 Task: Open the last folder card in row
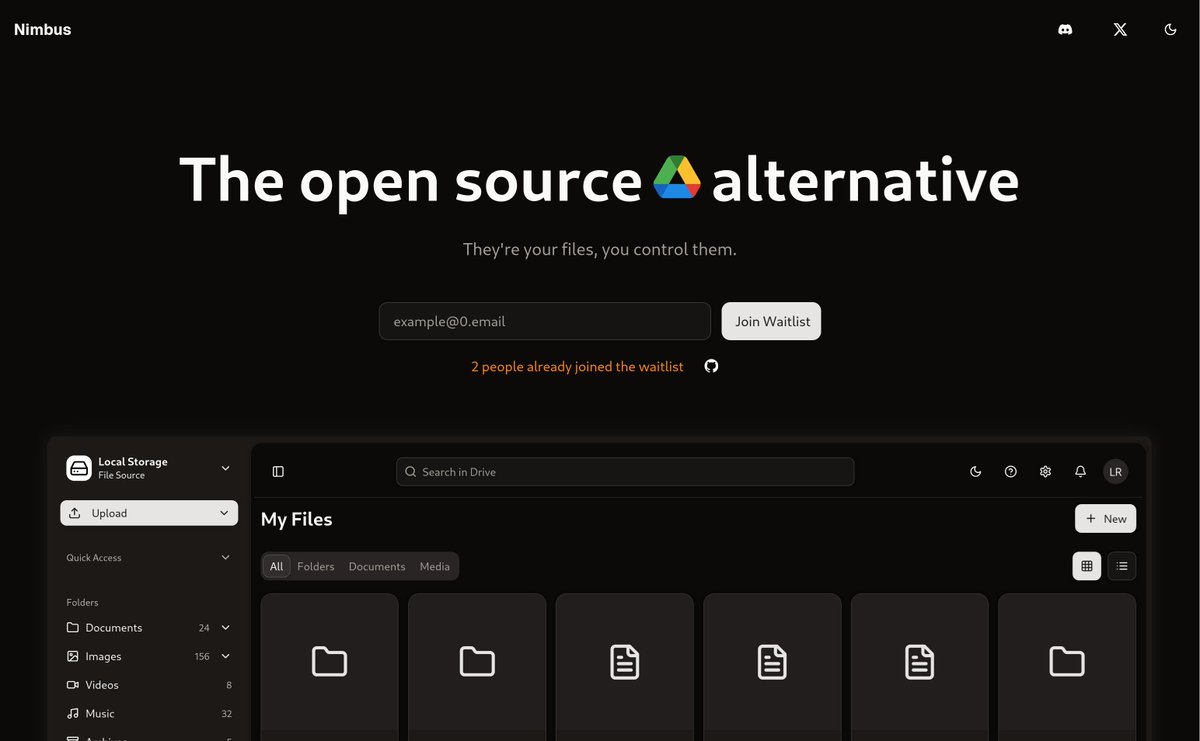[1067, 667]
